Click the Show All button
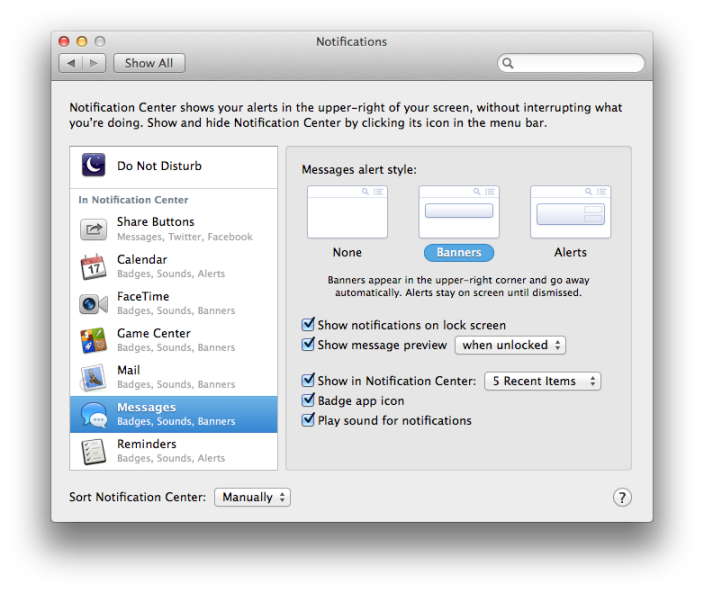 pos(149,63)
